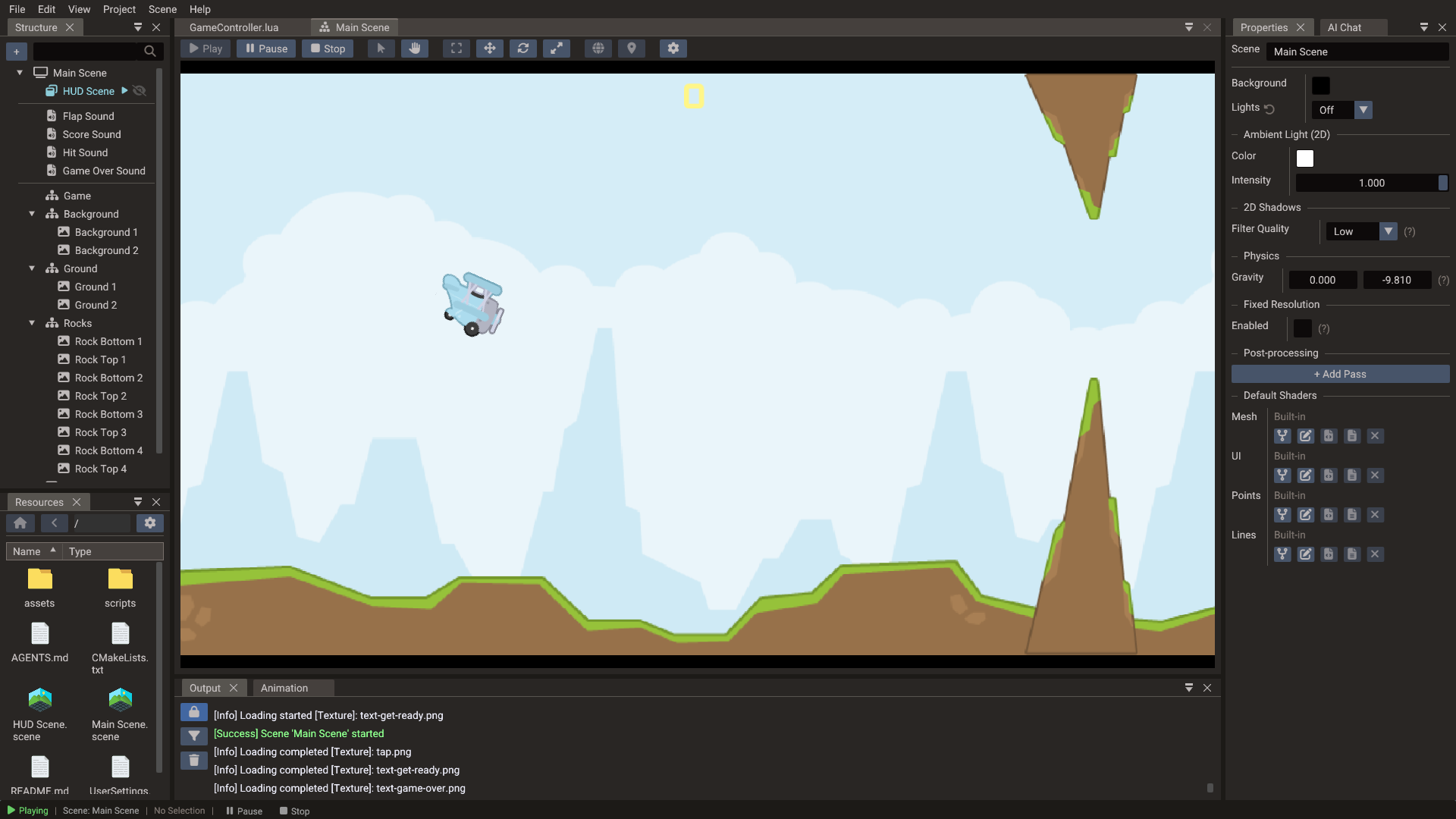Screen dimensions: 1456x819
Task: Remove the Lines shader with X icon
Action: [x=1376, y=554]
